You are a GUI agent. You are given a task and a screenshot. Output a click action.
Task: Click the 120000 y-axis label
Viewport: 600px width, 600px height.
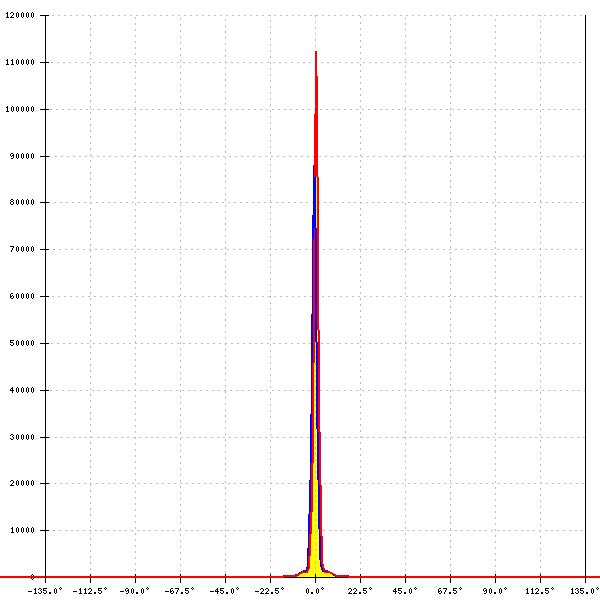pos(20,15)
